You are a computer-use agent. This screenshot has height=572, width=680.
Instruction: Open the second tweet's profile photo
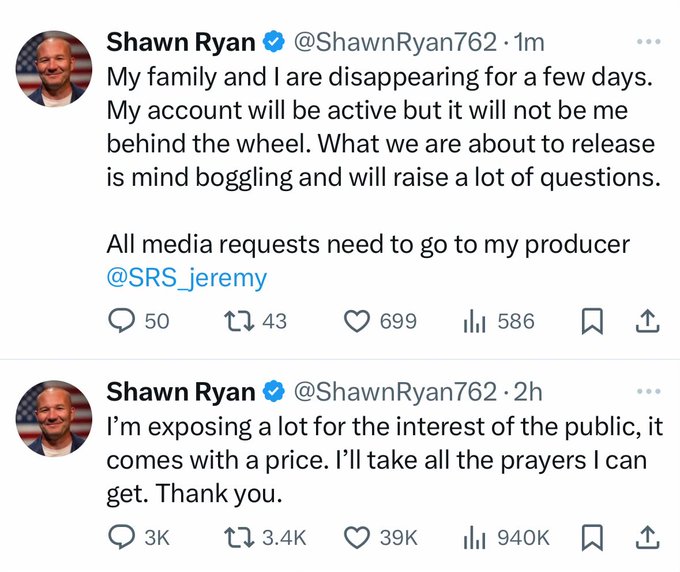click(55, 418)
